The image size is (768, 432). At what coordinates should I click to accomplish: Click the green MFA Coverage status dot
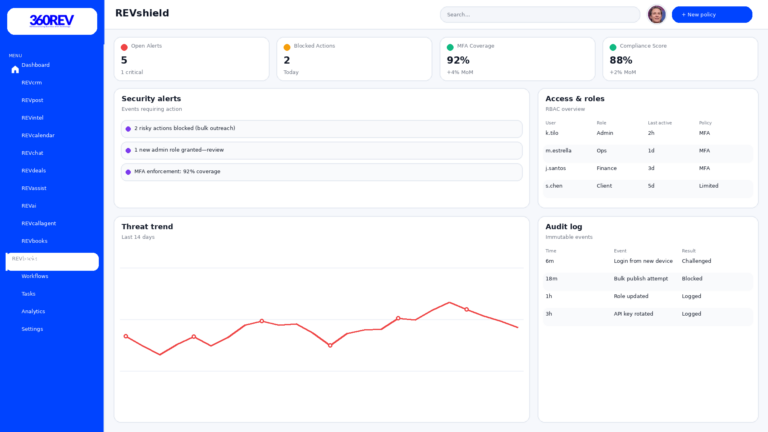tap(450, 47)
